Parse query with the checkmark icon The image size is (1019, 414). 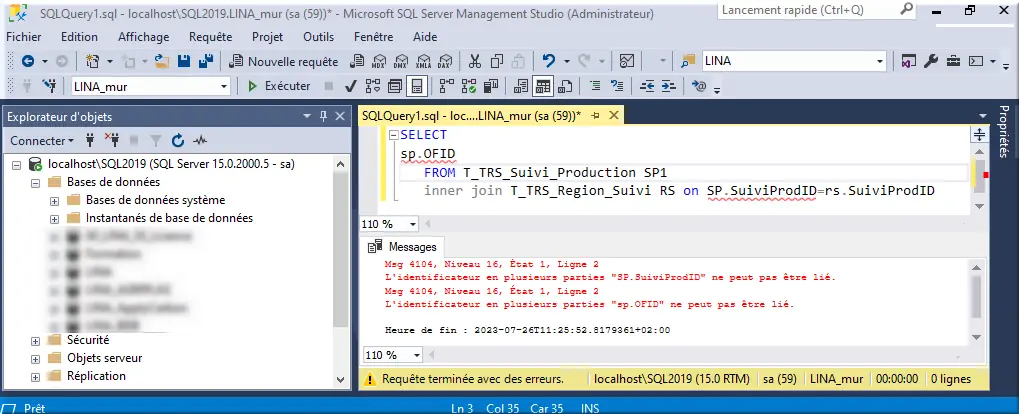[350, 86]
